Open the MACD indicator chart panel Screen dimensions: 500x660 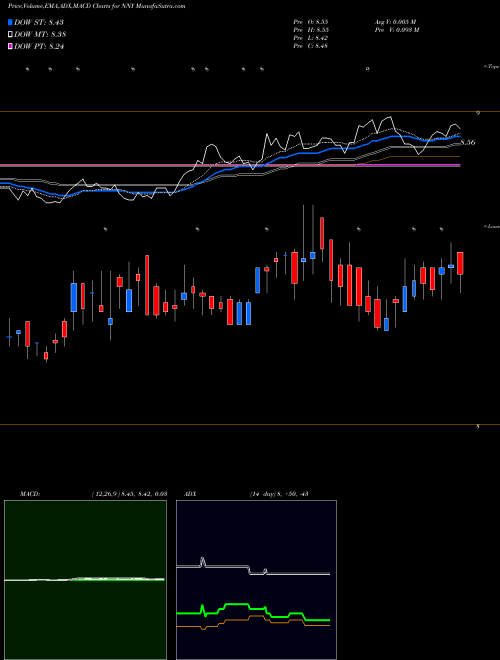pyautogui.click(x=85, y=580)
